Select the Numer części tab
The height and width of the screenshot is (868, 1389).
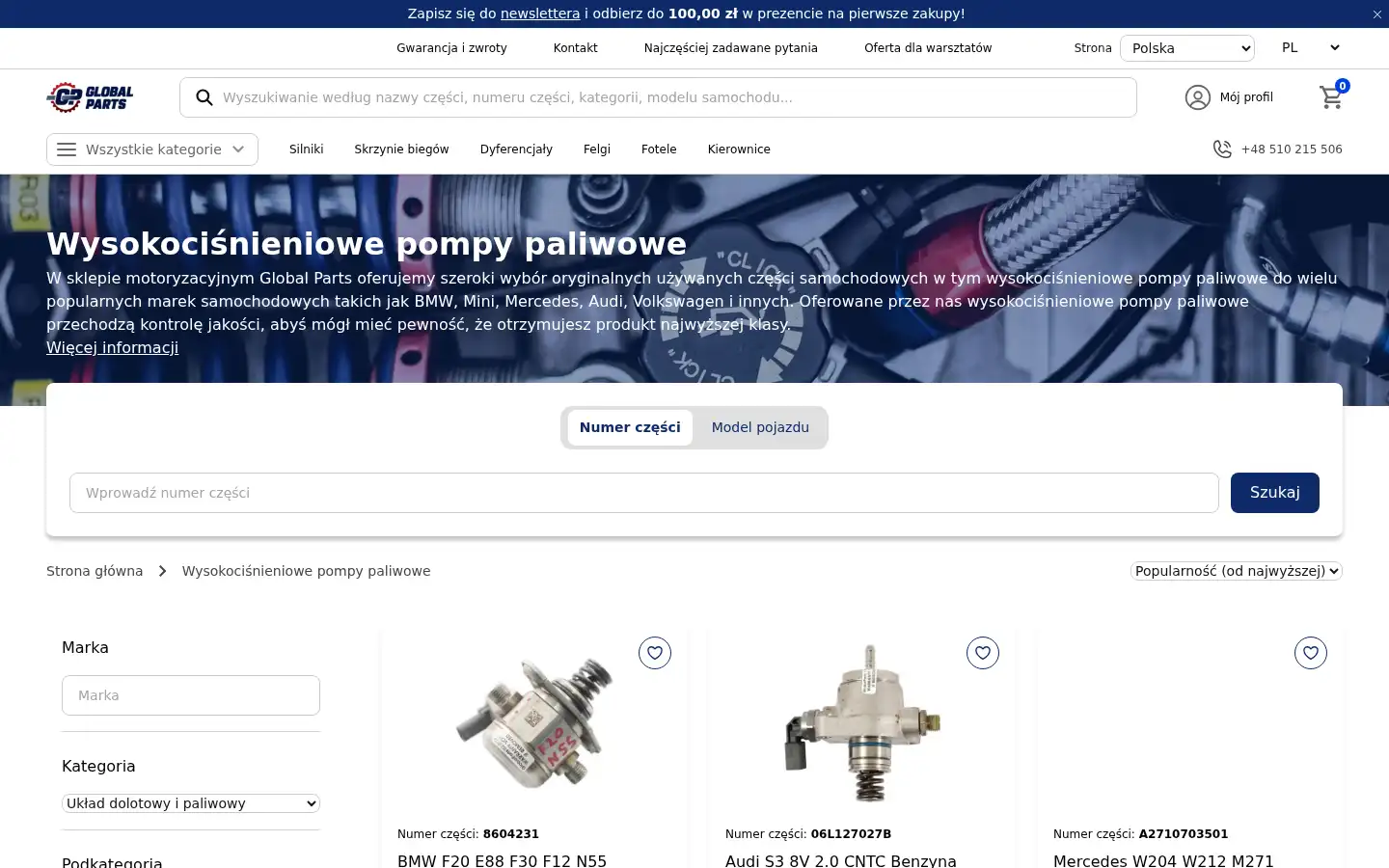click(630, 427)
